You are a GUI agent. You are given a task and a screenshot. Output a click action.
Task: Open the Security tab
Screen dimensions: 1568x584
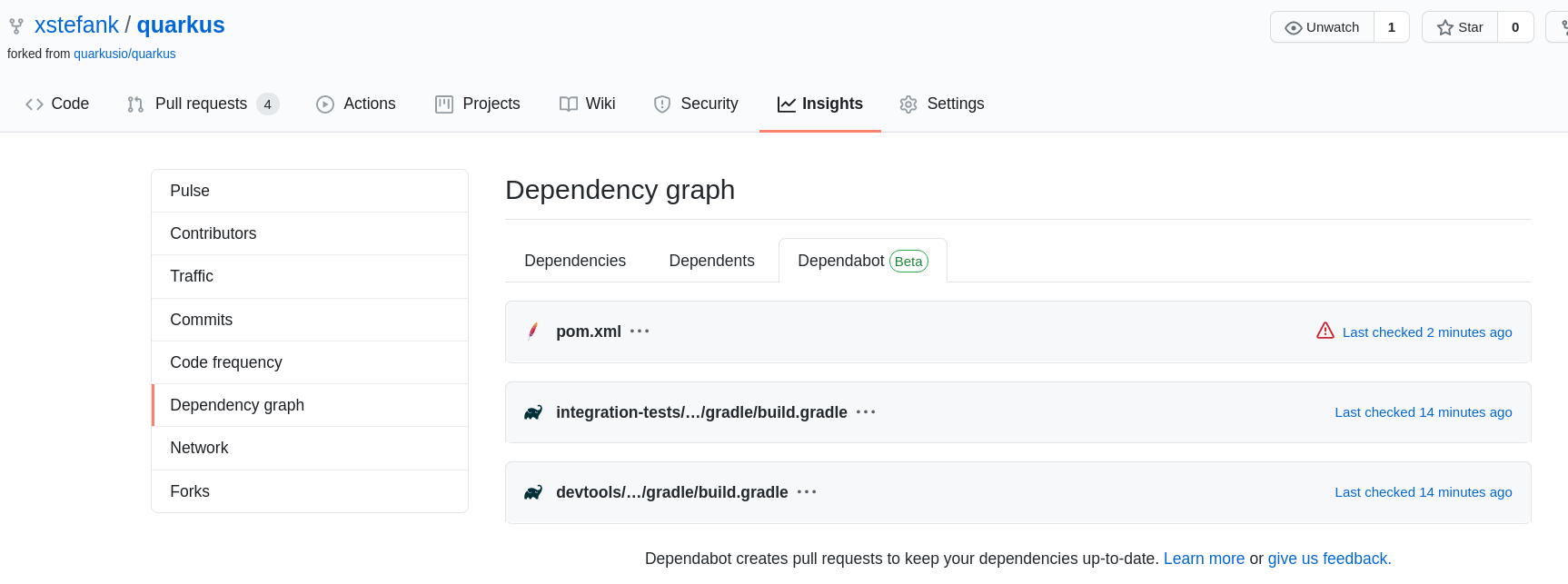(x=696, y=104)
